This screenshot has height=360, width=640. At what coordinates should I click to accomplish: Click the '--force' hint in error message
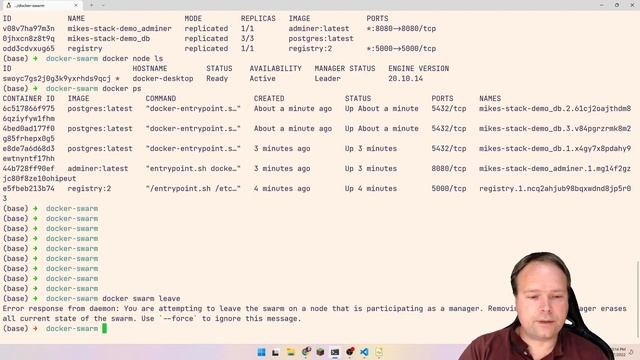pos(178,319)
